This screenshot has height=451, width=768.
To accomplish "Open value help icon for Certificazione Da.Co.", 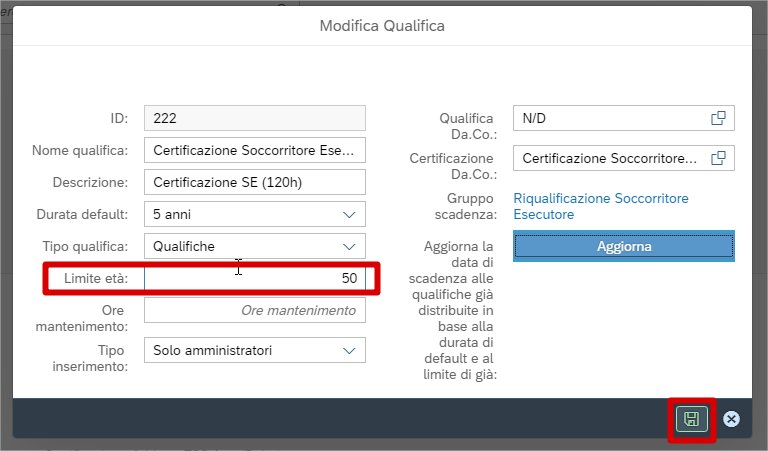I will pyautogui.click(x=718, y=158).
